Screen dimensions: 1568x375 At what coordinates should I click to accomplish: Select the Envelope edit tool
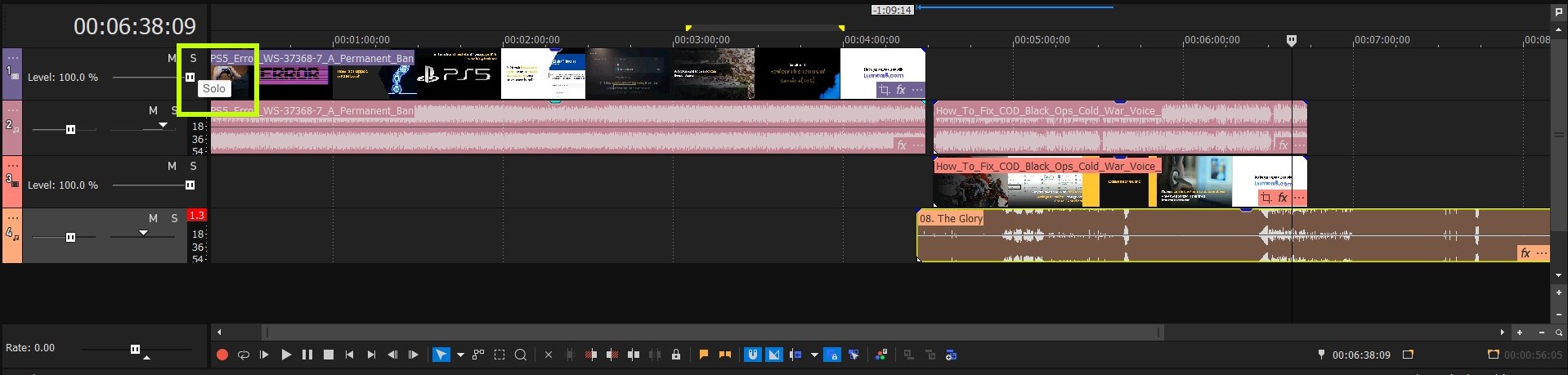tap(478, 355)
